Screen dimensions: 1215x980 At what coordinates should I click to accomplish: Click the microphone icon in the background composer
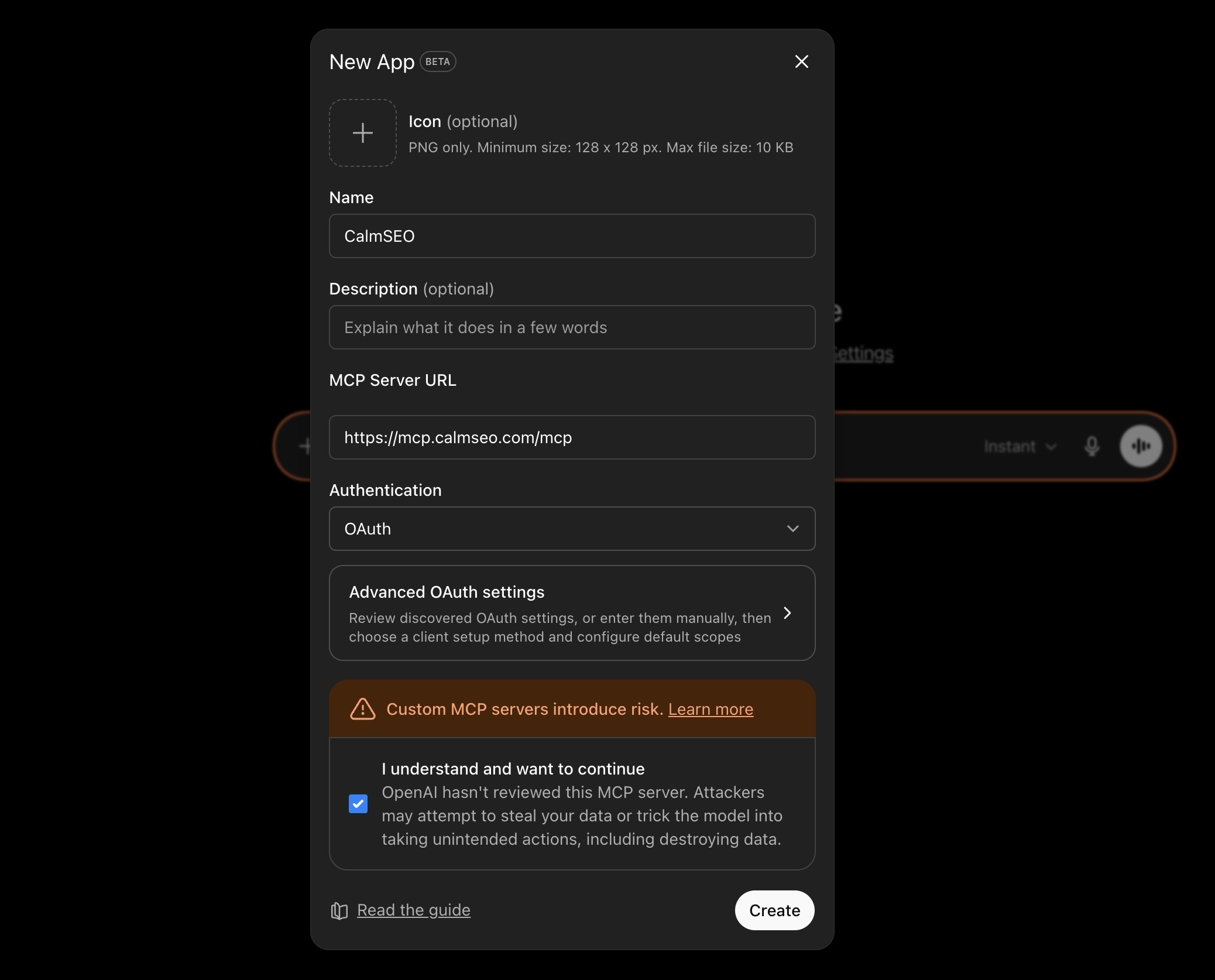(x=1092, y=447)
